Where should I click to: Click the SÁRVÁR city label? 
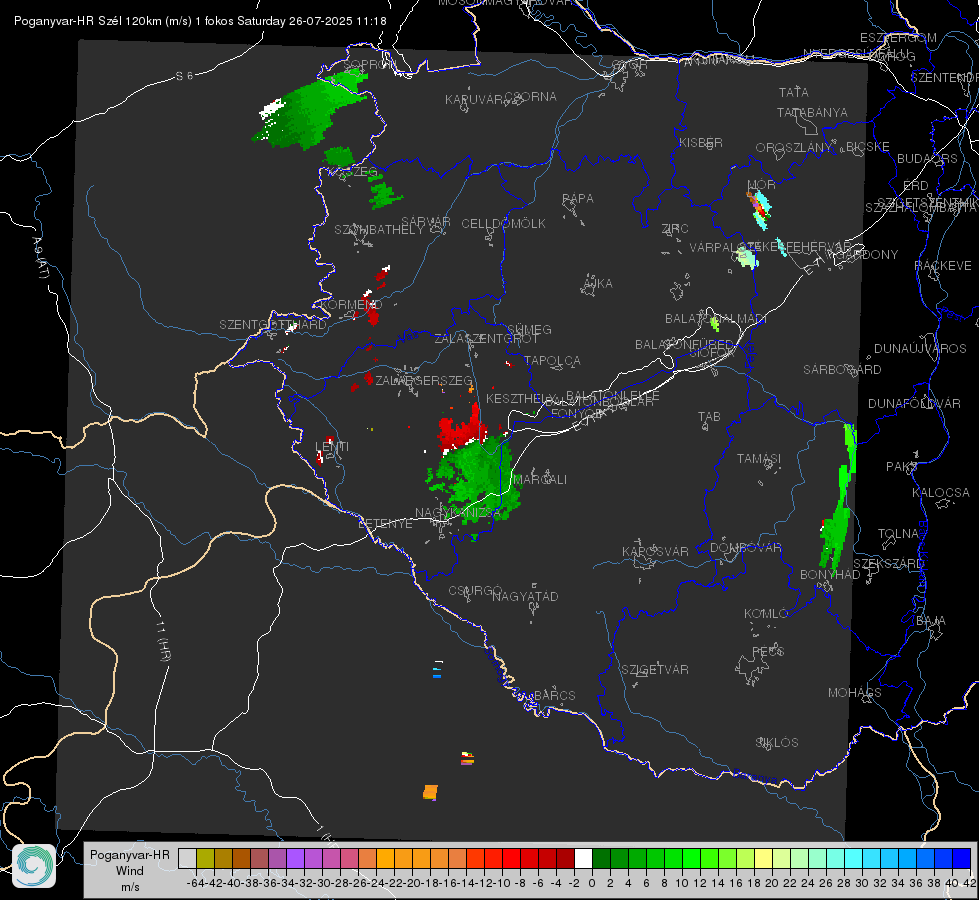[x=426, y=221]
